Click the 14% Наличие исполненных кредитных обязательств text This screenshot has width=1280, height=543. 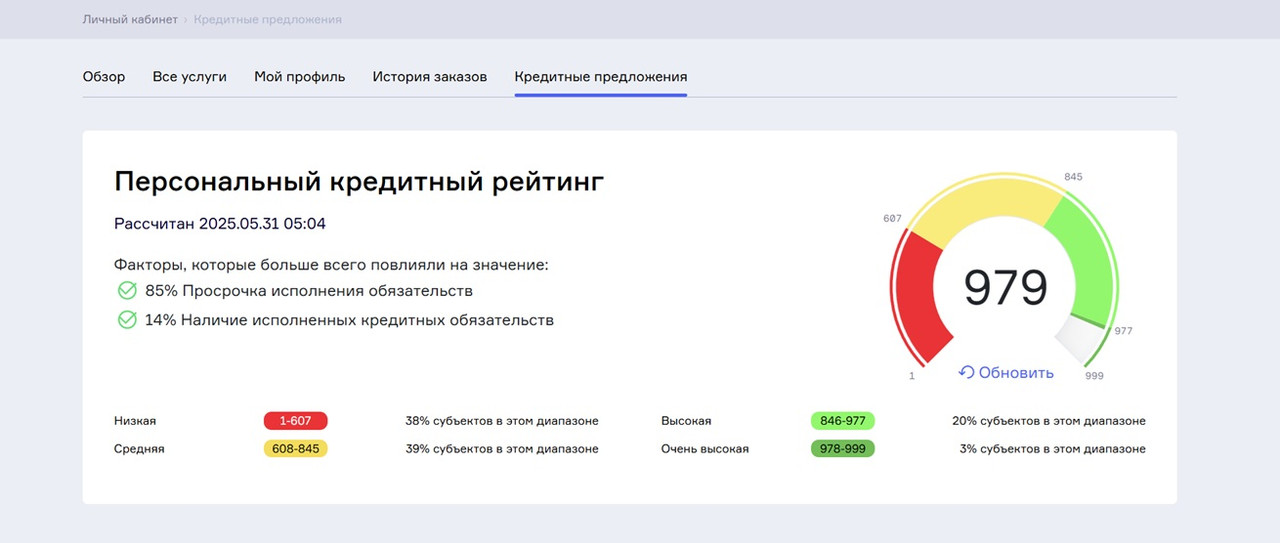coord(349,320)
